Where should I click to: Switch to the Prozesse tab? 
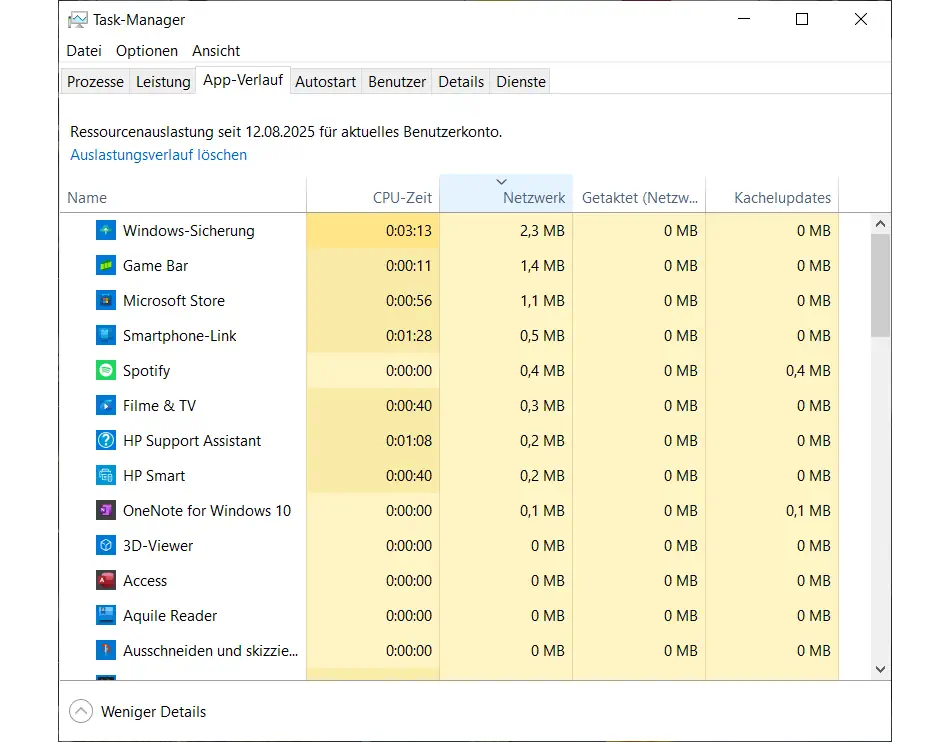[x=95, y=82]
